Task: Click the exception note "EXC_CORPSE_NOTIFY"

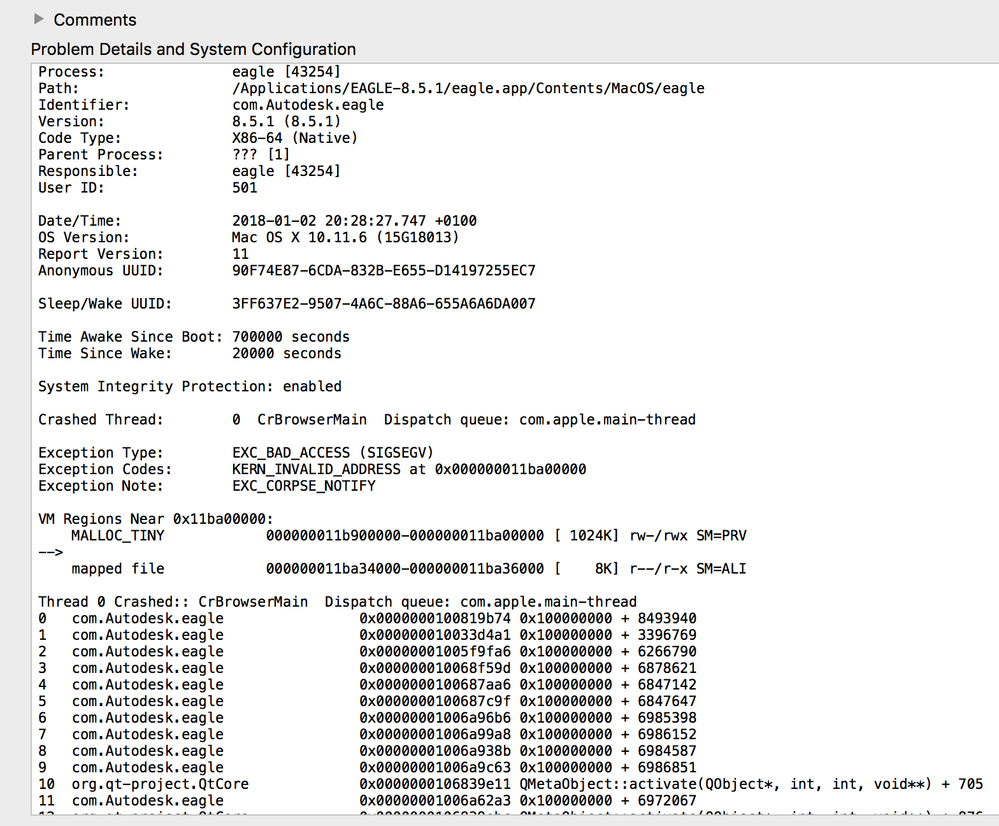Action: pyautogui.click(x=303, y=486)
